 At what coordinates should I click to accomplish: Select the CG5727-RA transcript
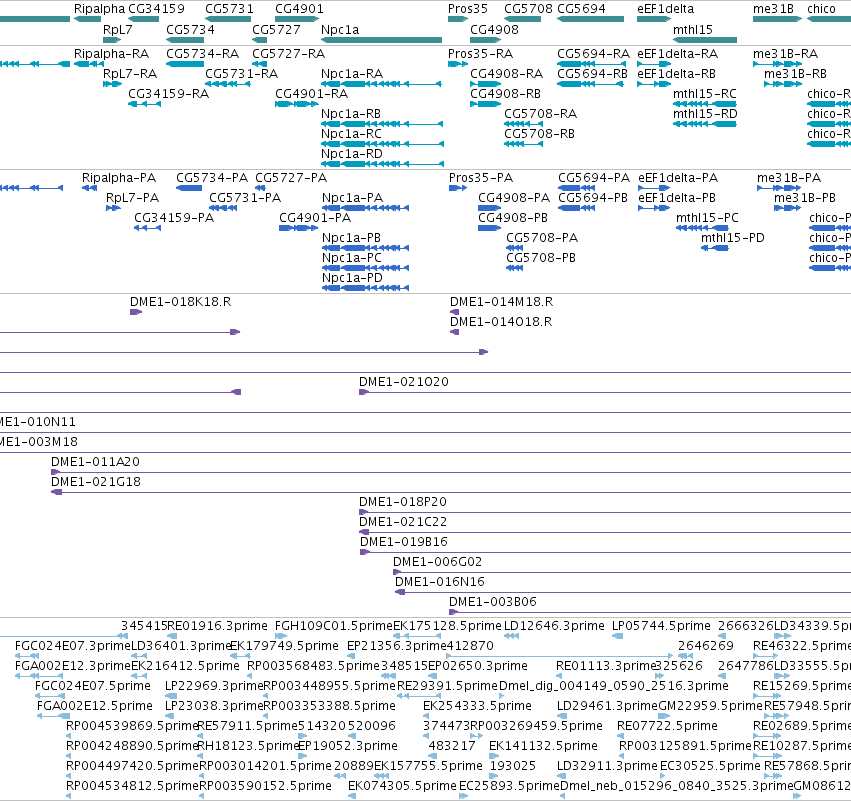pos(288,54)
